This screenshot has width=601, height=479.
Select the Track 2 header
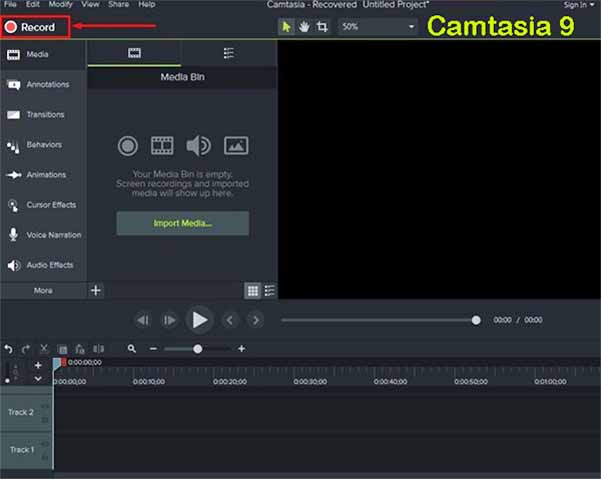point(26,412)
